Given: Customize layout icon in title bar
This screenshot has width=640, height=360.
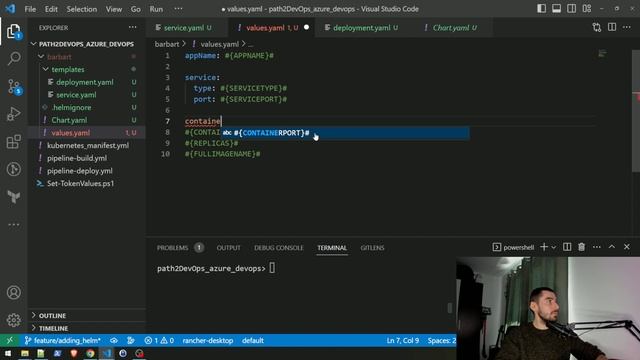Looking at the screenshot, I should (587, 9).
